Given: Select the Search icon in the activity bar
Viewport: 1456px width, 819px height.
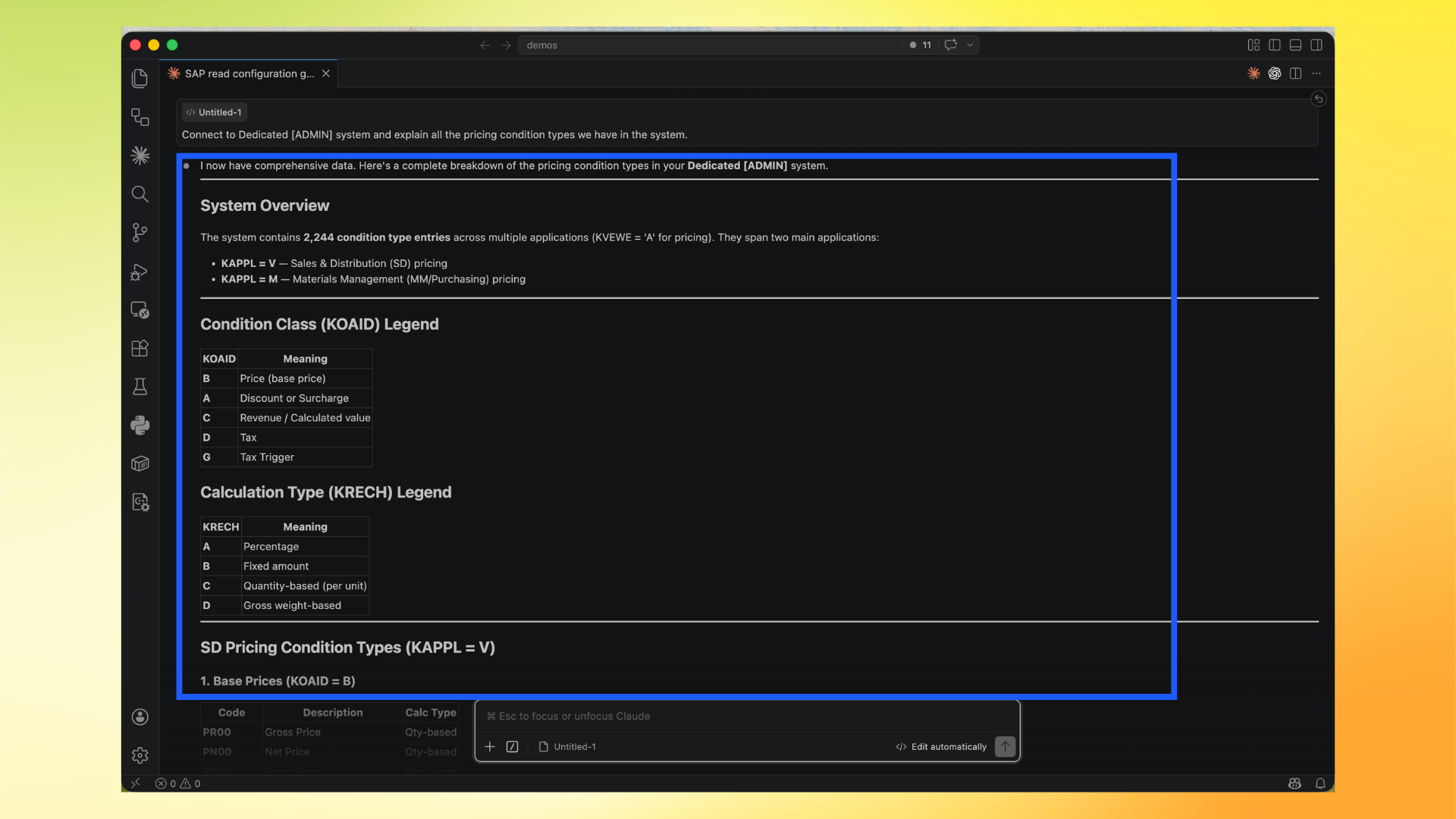Looking at the screenshot, I should click(140, 194).
